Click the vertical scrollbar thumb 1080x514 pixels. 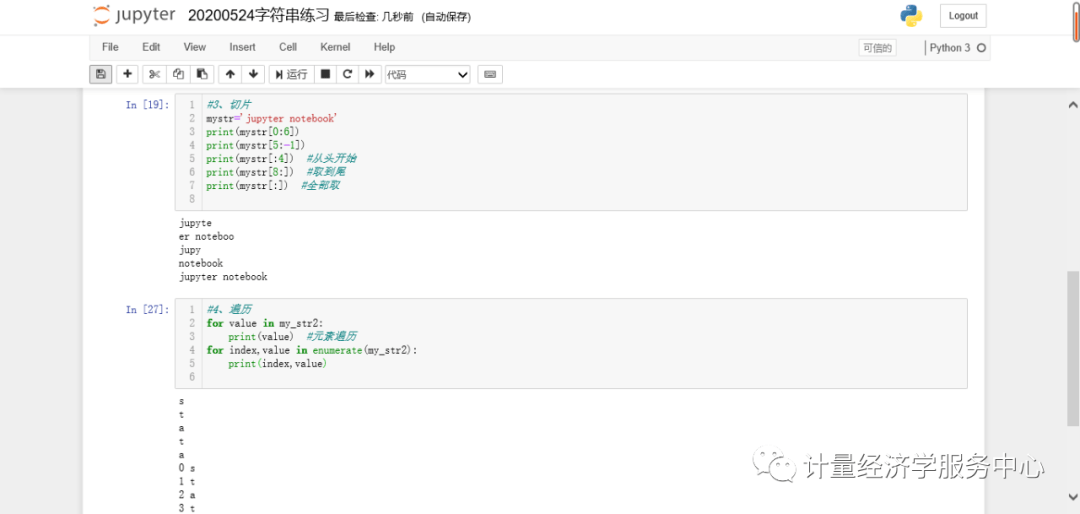point(1074,348)
